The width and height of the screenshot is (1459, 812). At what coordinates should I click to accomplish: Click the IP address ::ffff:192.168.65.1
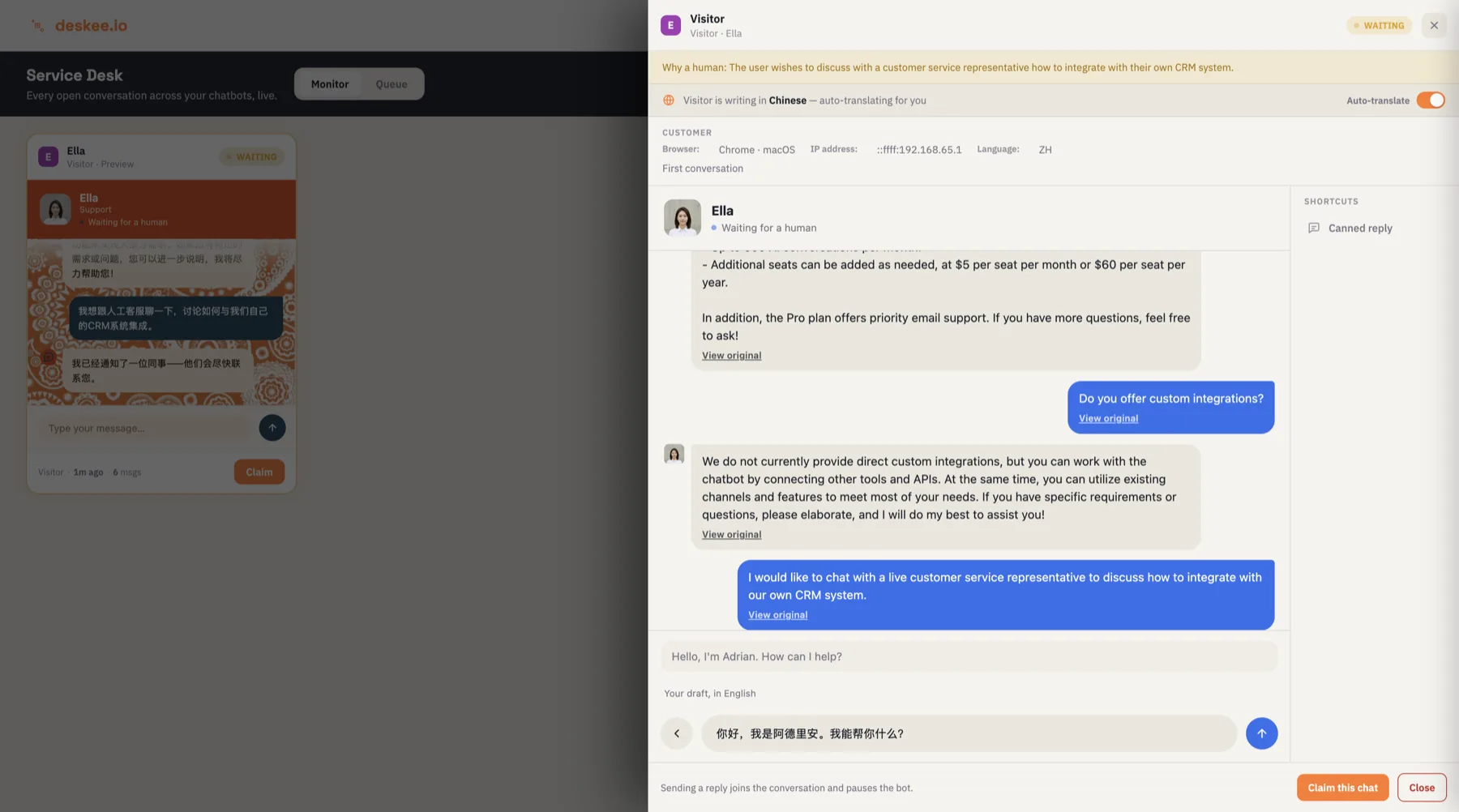click(x=919, y=150)
